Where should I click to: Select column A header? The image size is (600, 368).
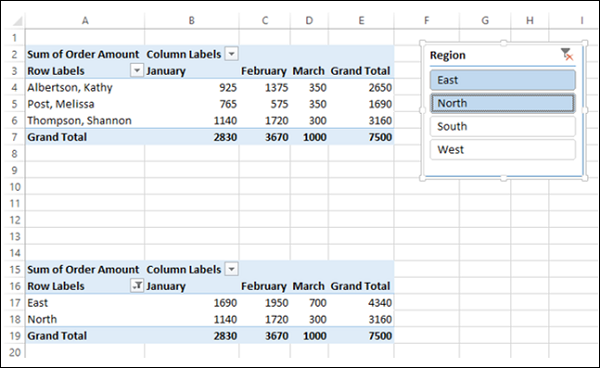tap(85, 21)
